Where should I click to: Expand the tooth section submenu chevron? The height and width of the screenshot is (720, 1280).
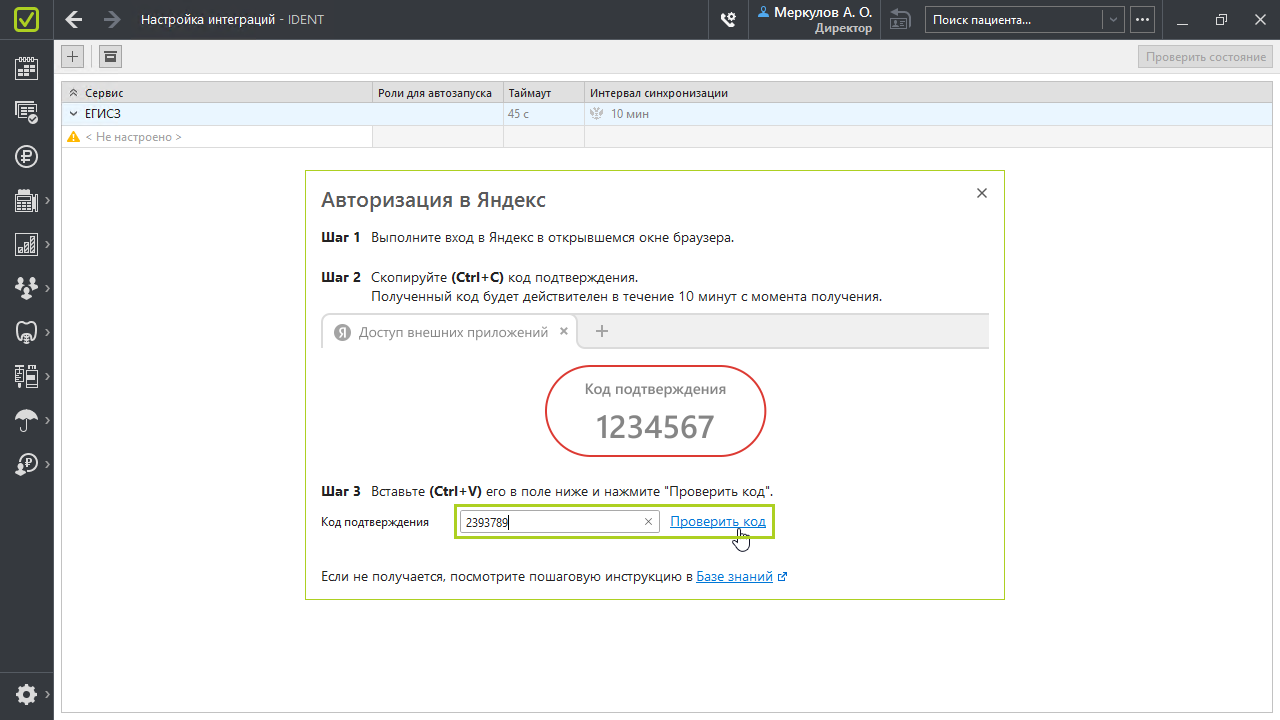(47, 332)
